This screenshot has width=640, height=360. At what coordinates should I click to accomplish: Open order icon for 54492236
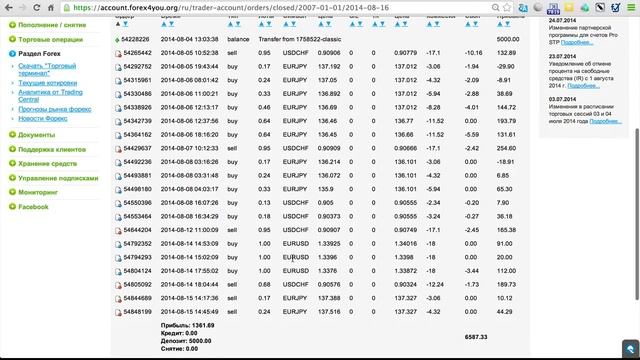[x=118, y=162]
